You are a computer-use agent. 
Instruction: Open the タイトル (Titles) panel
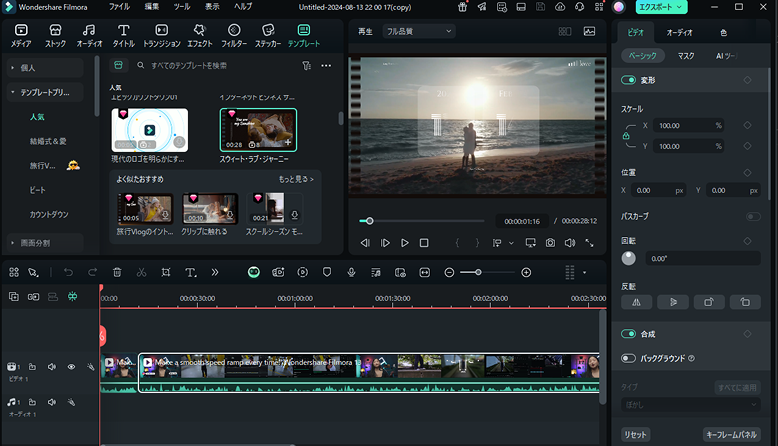[x=123, y=36]
